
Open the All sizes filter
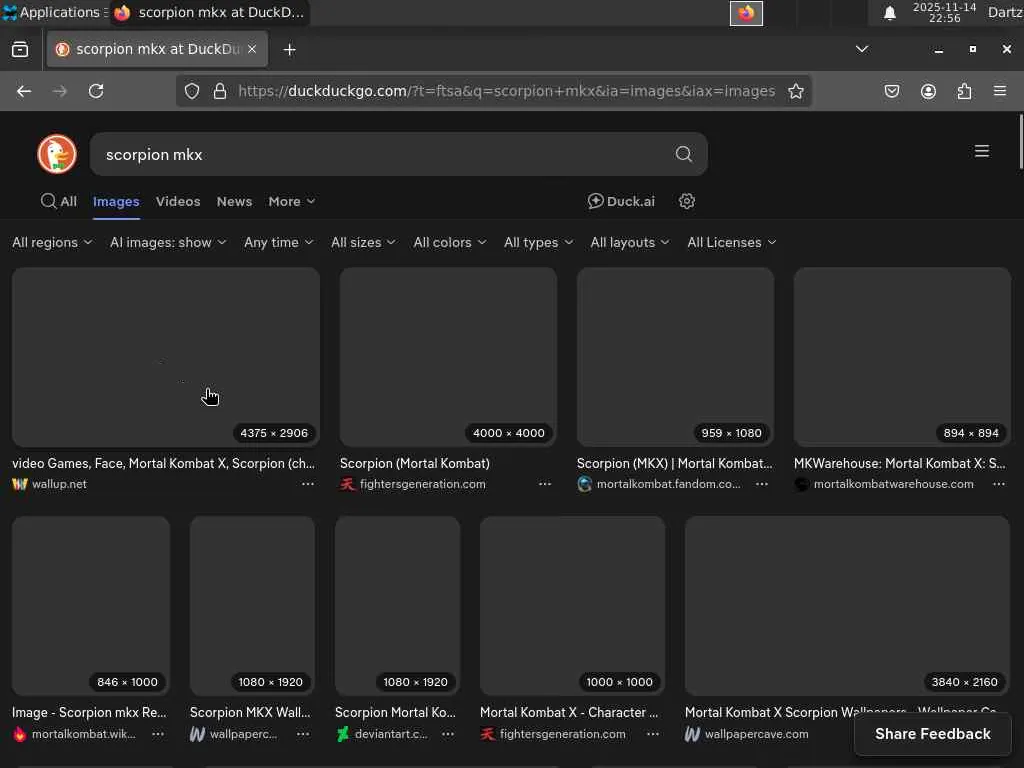tap(363, 242)
